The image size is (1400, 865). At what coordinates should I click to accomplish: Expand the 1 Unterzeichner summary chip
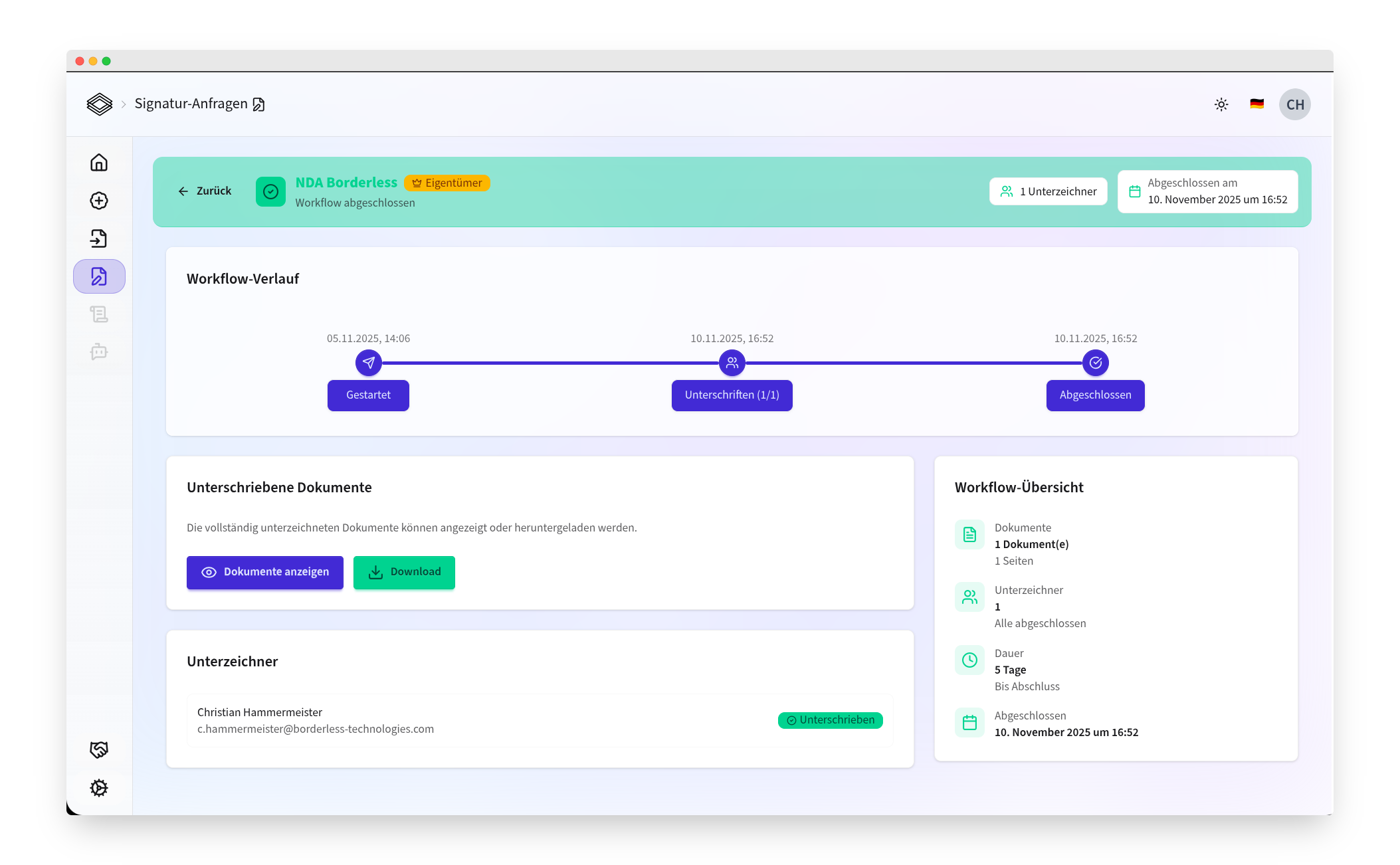pos(1049,191)
